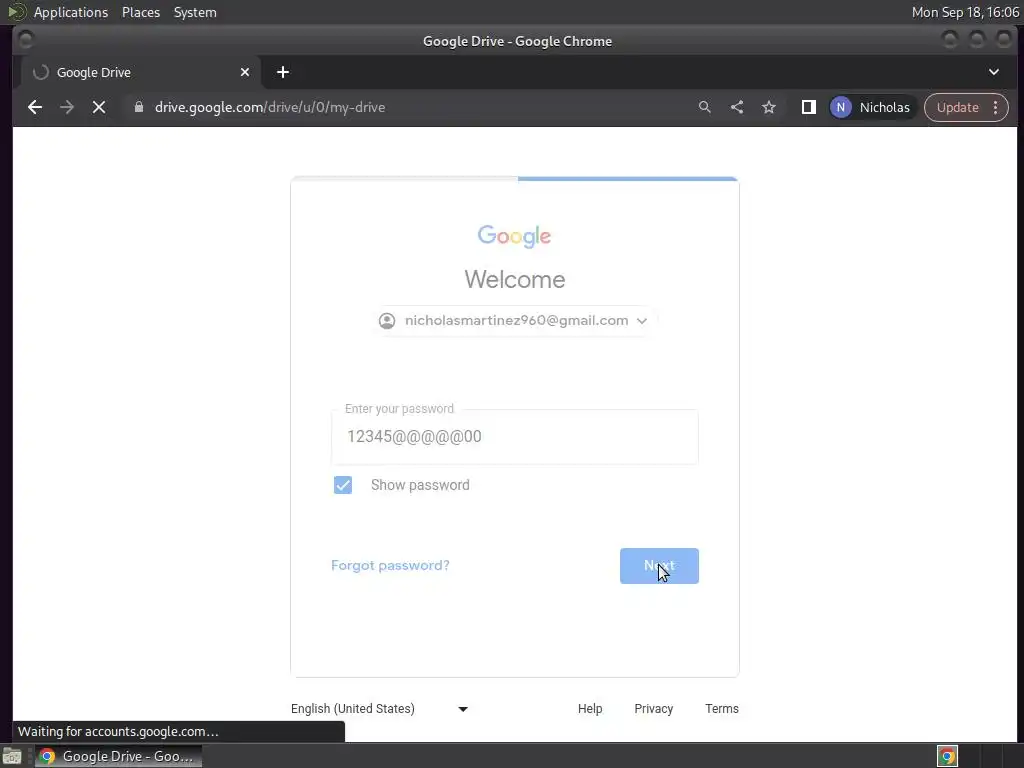The width and height of the screenshot is (1024, 768).
Task: Click the share page icon
Action: point(737,107)
